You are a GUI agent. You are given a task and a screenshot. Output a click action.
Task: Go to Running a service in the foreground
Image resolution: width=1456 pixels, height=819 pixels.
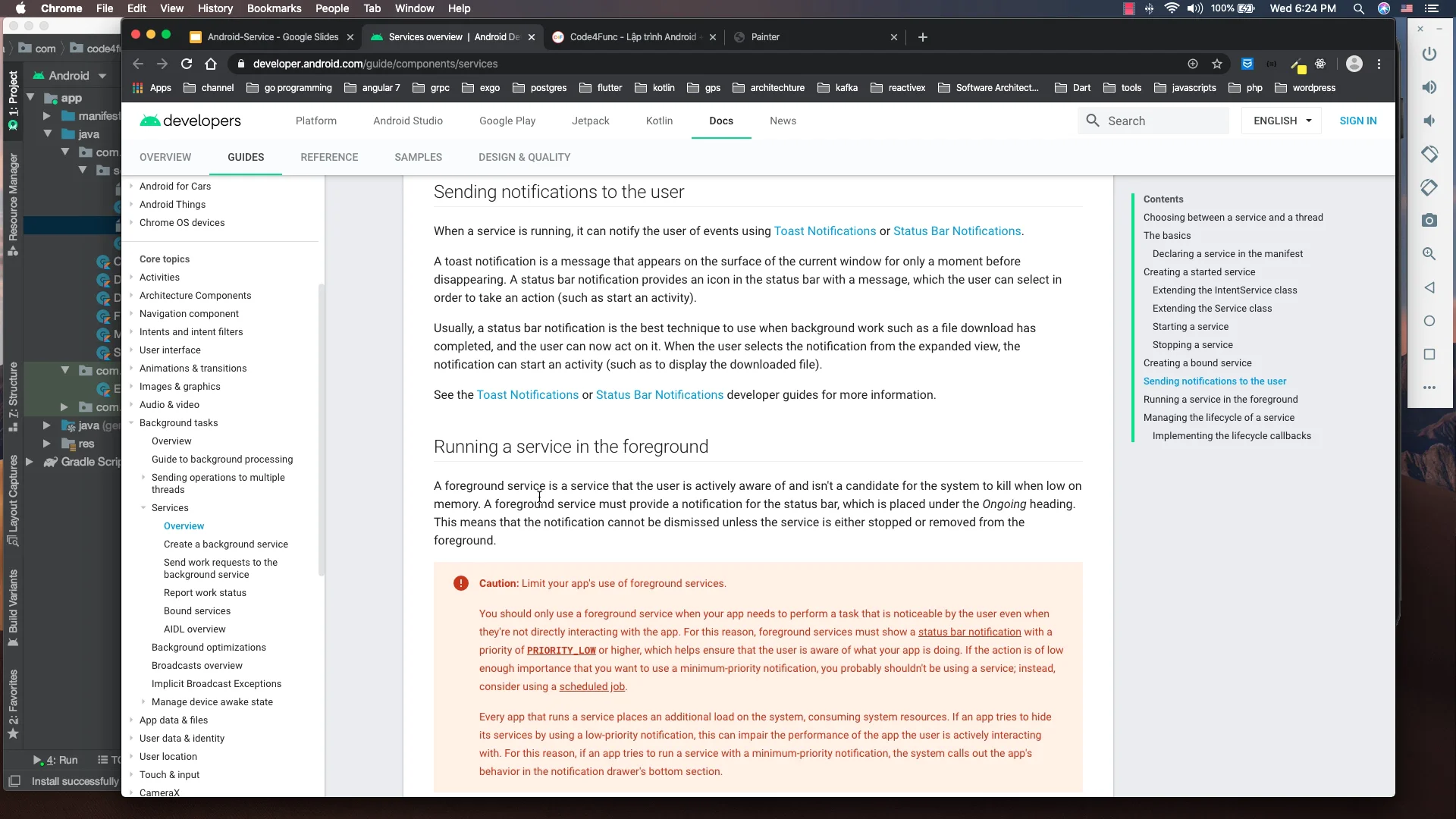pos(1220,400)
